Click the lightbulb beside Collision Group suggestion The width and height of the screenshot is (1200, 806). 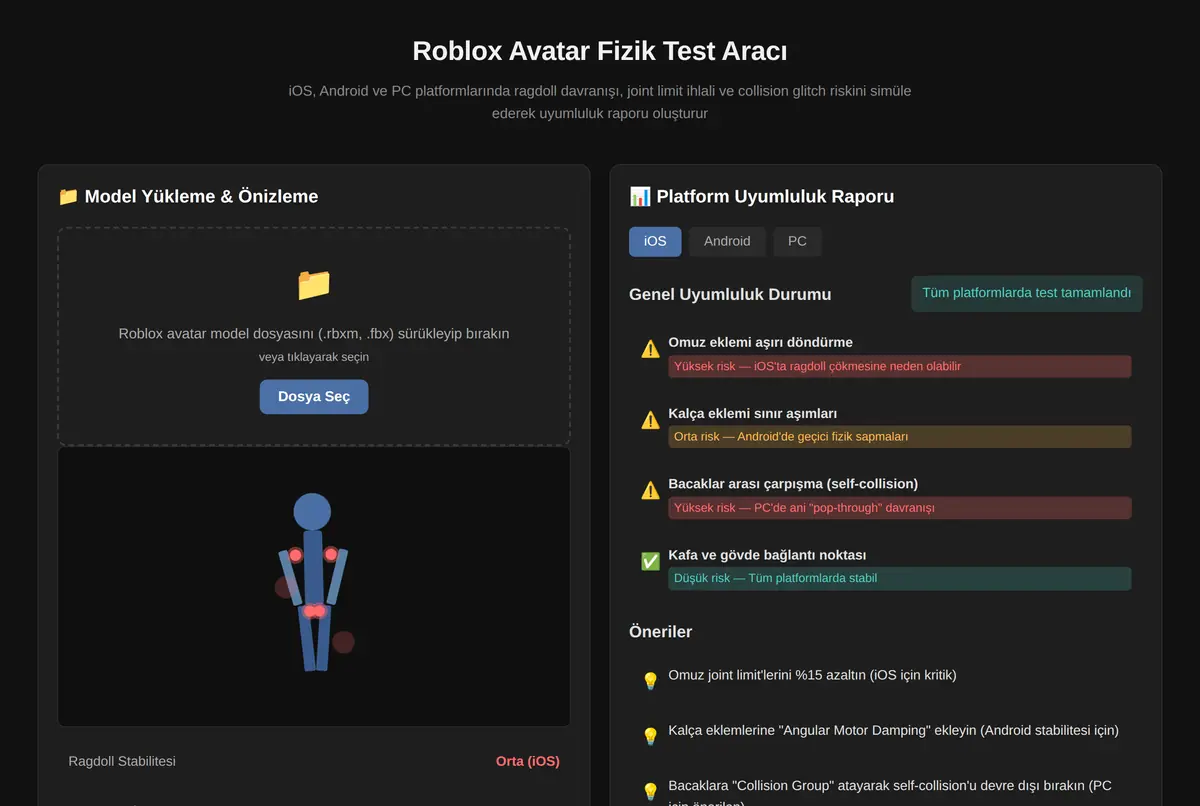pyautogui.click(x=650, y=791)
